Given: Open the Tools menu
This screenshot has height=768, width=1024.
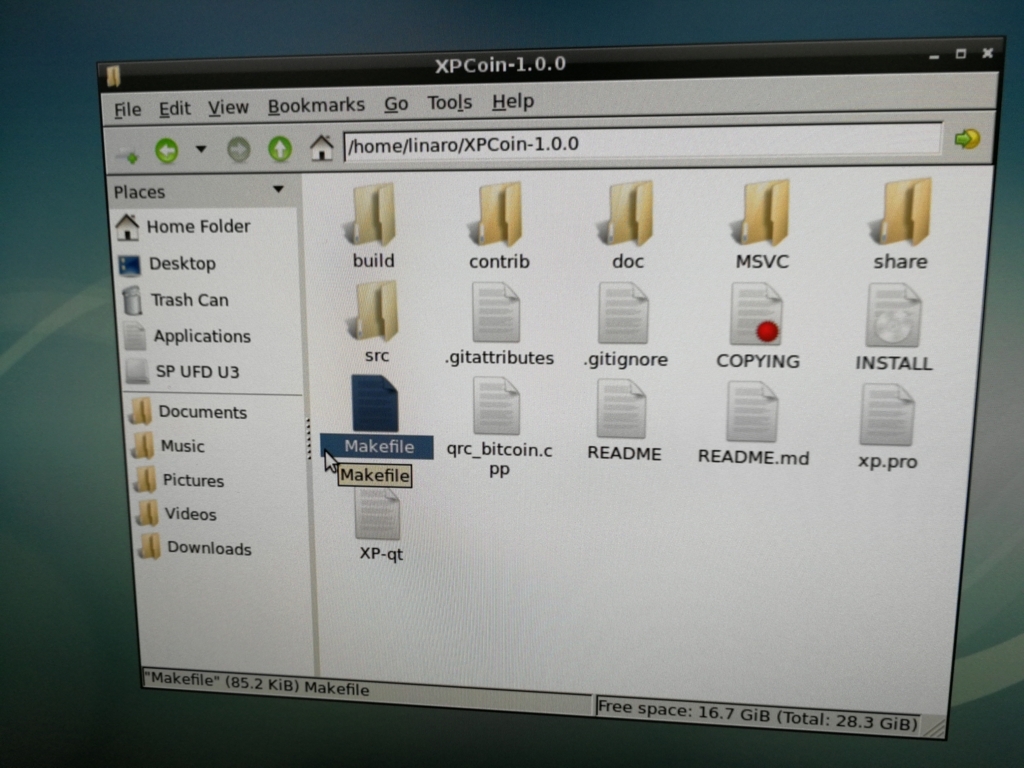Looking at the screenshot, I should 449,103.
